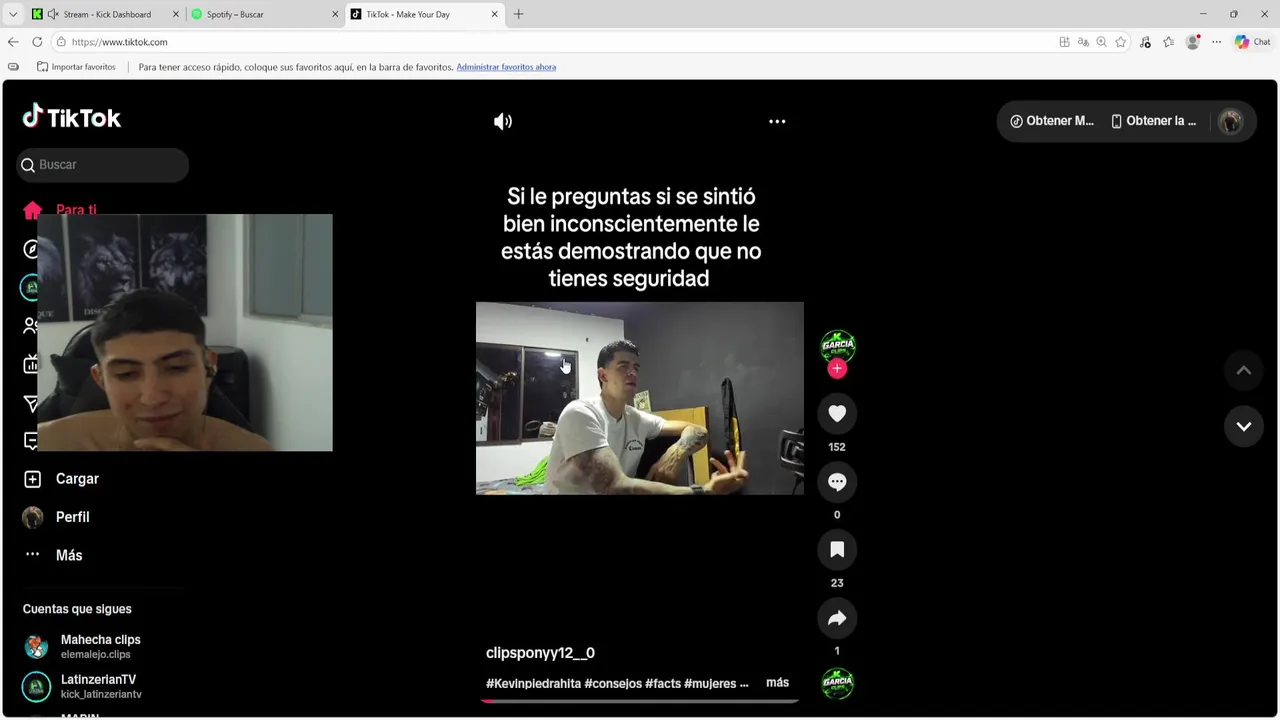The image size is (1280, 720).
Task: Click the Cargar plus icon in the sidebar
Action: [33, 479]
